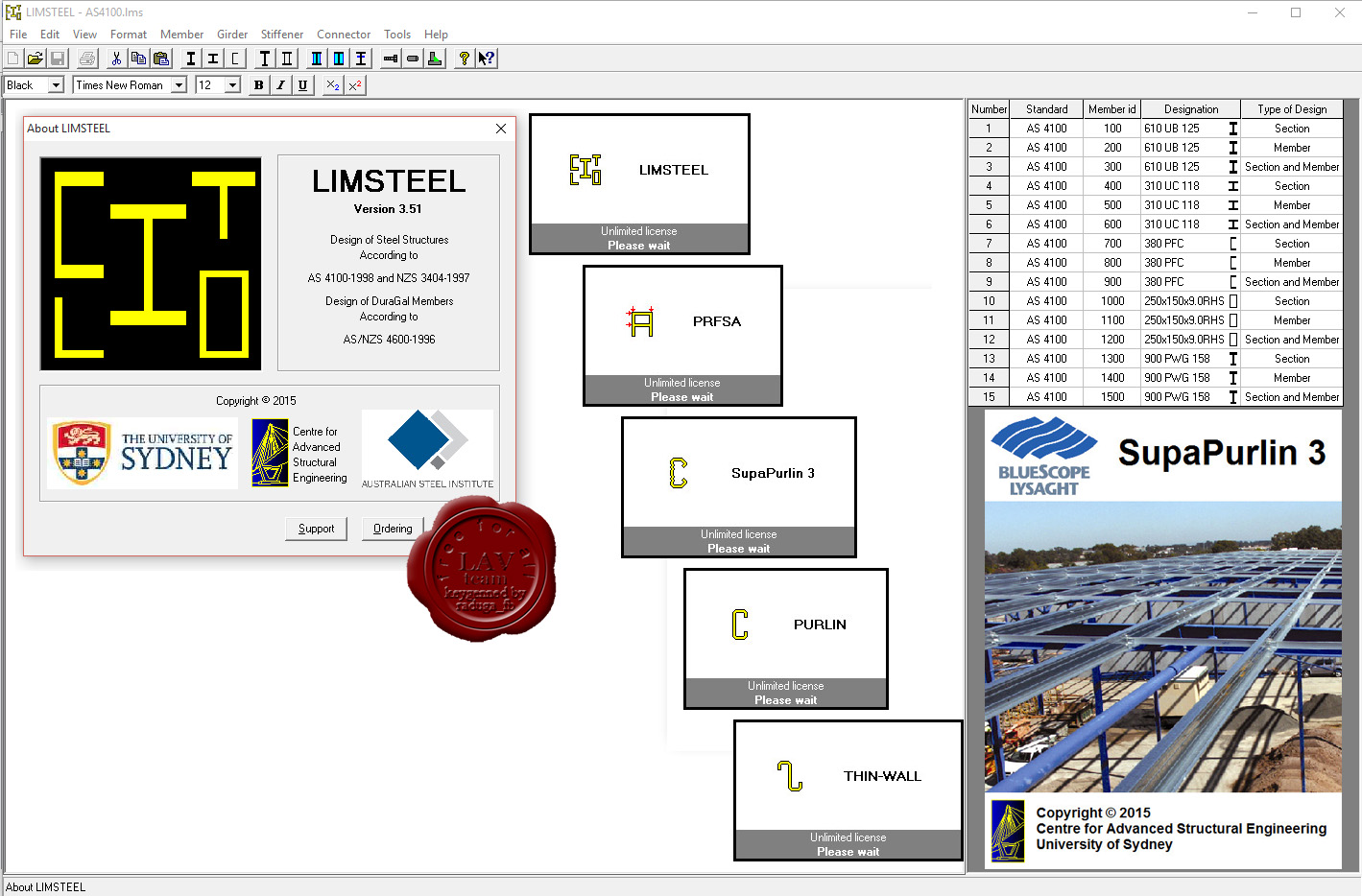Click the University of Sydney logo
This screenshot has height=896, width=1362.
click(142, 453)
